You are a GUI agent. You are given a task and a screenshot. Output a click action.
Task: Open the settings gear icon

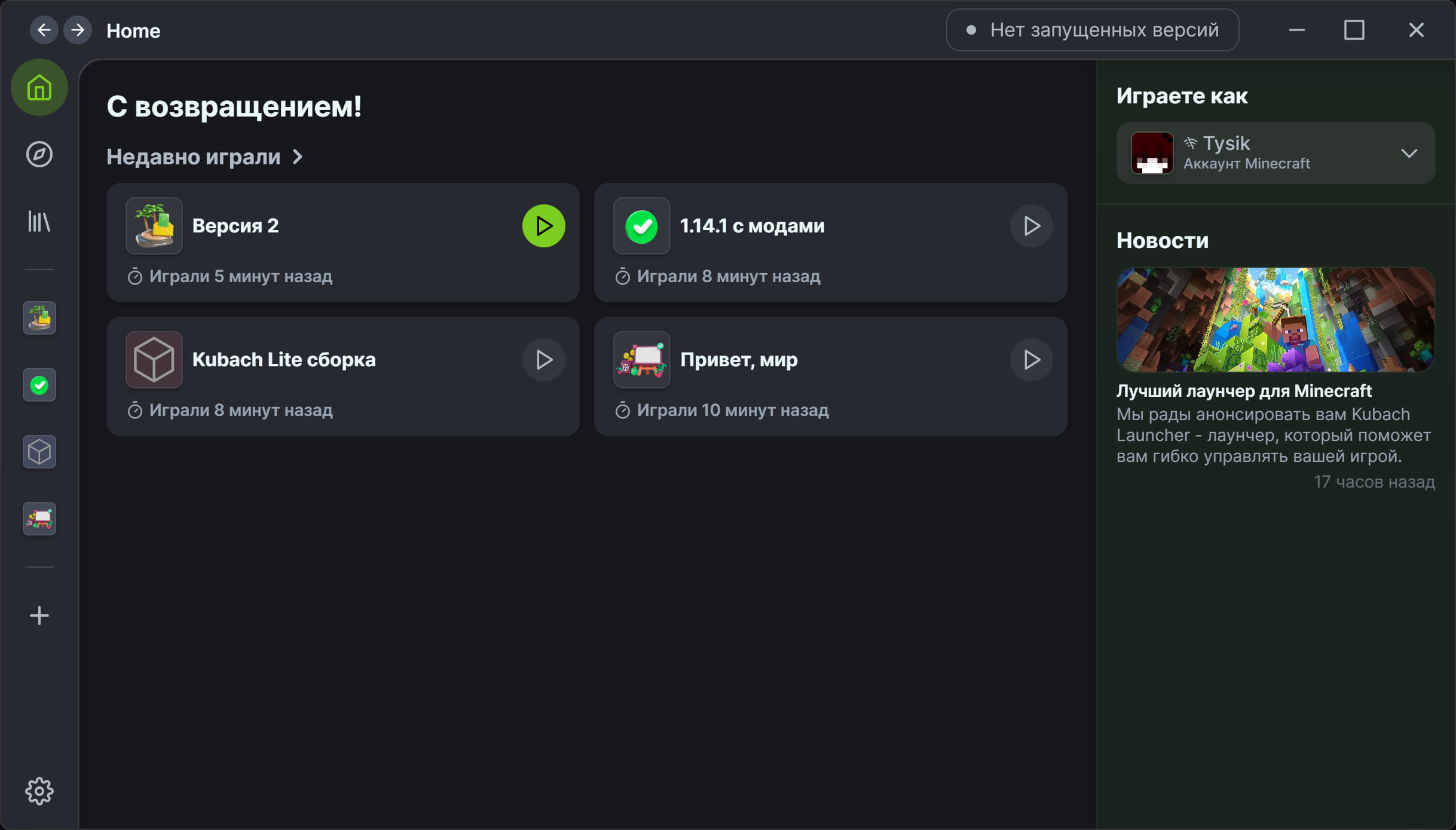click(39, 791)
